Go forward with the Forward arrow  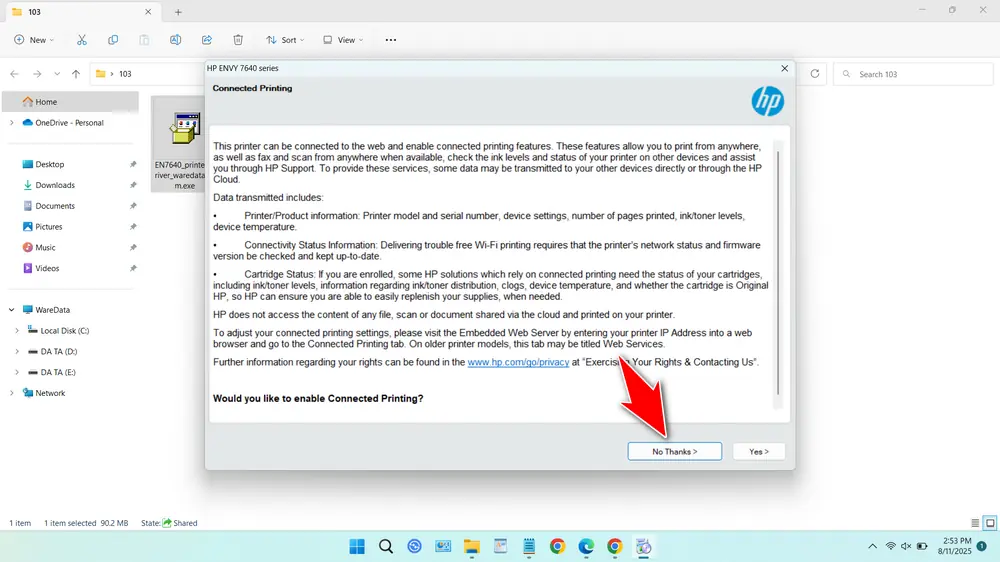pos(37,74)
